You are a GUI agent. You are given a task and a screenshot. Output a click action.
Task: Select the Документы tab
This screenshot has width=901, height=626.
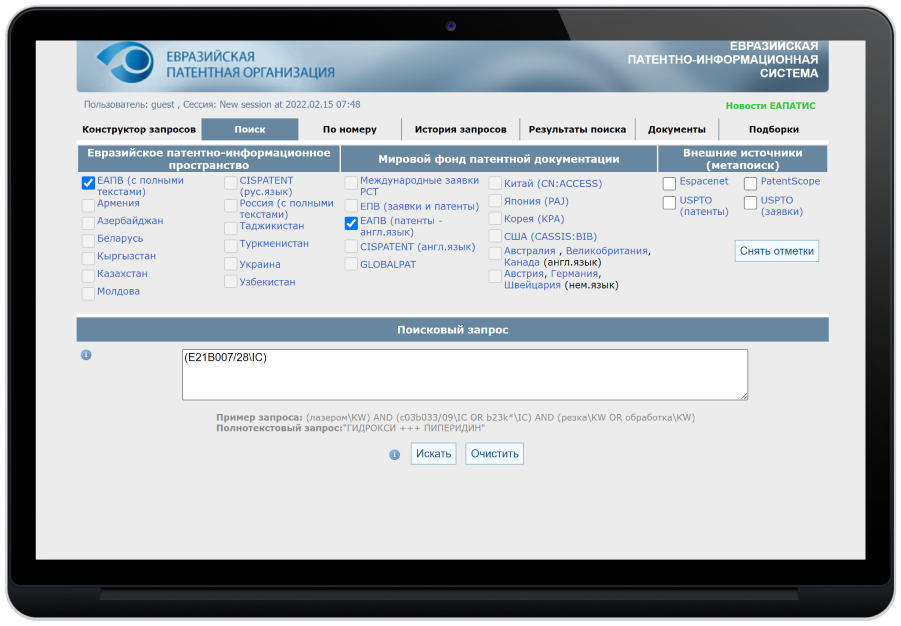[676, 129]
